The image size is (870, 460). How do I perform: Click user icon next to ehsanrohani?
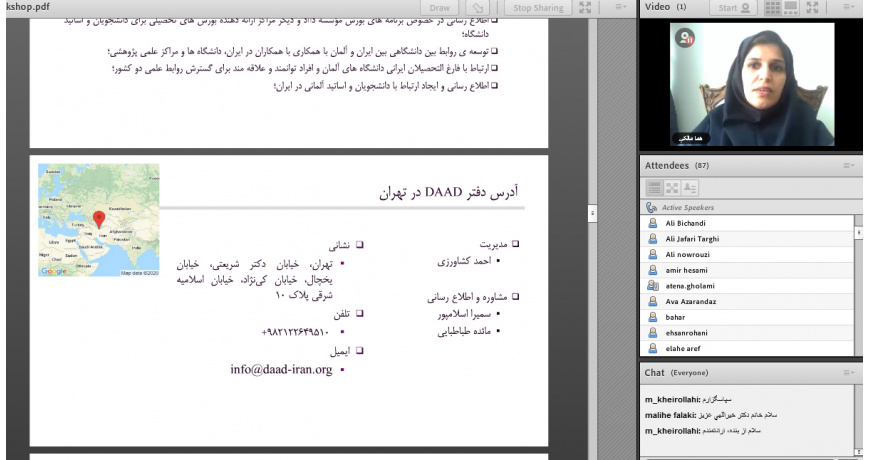[x=652, y=333]
